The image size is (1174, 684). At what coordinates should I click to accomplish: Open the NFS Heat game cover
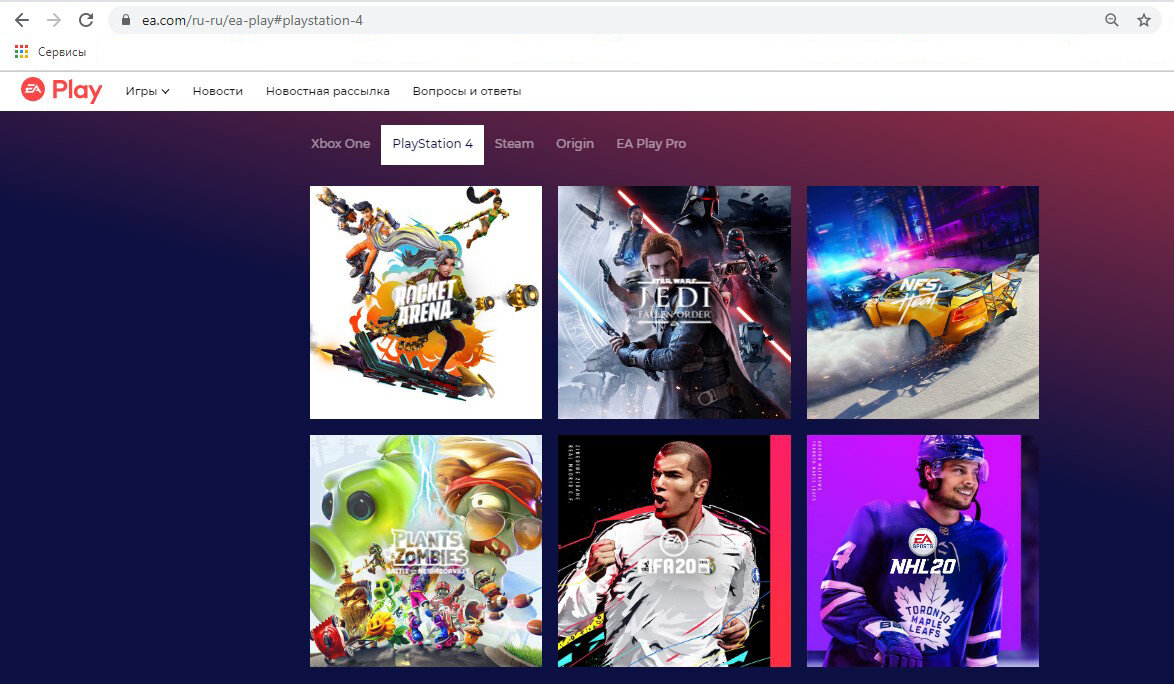(x=922, y=302)
